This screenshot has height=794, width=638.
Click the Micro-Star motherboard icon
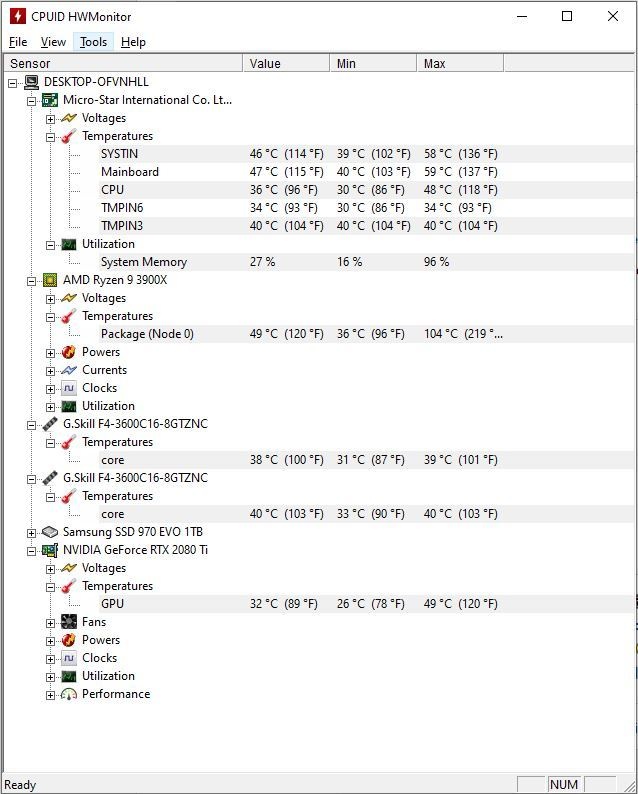point(50,100)
